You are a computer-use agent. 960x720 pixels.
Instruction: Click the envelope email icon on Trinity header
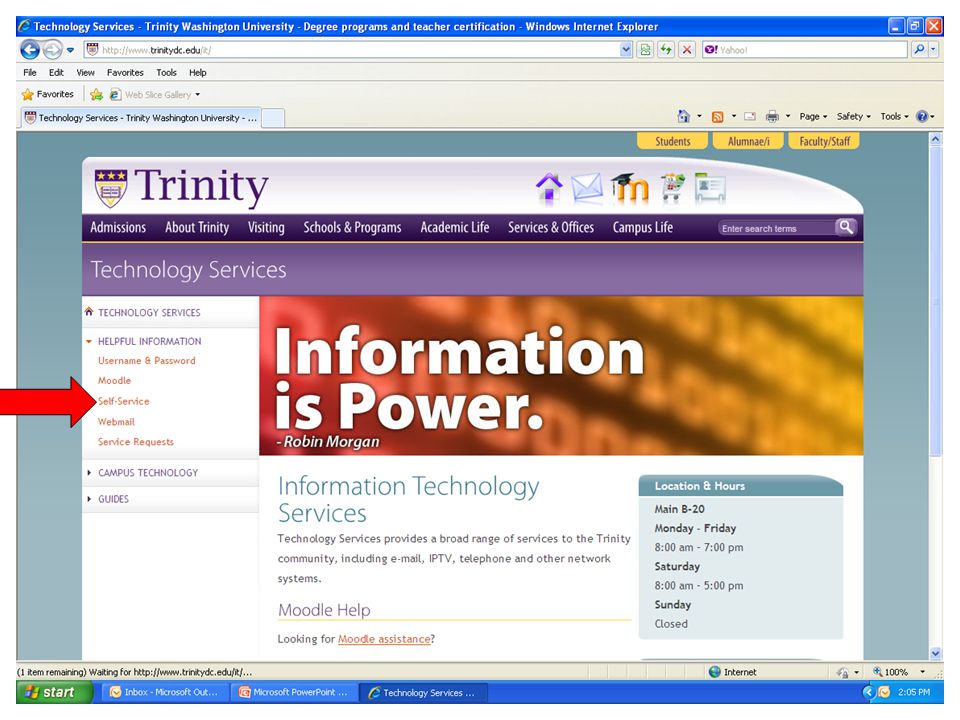(587, 187)
